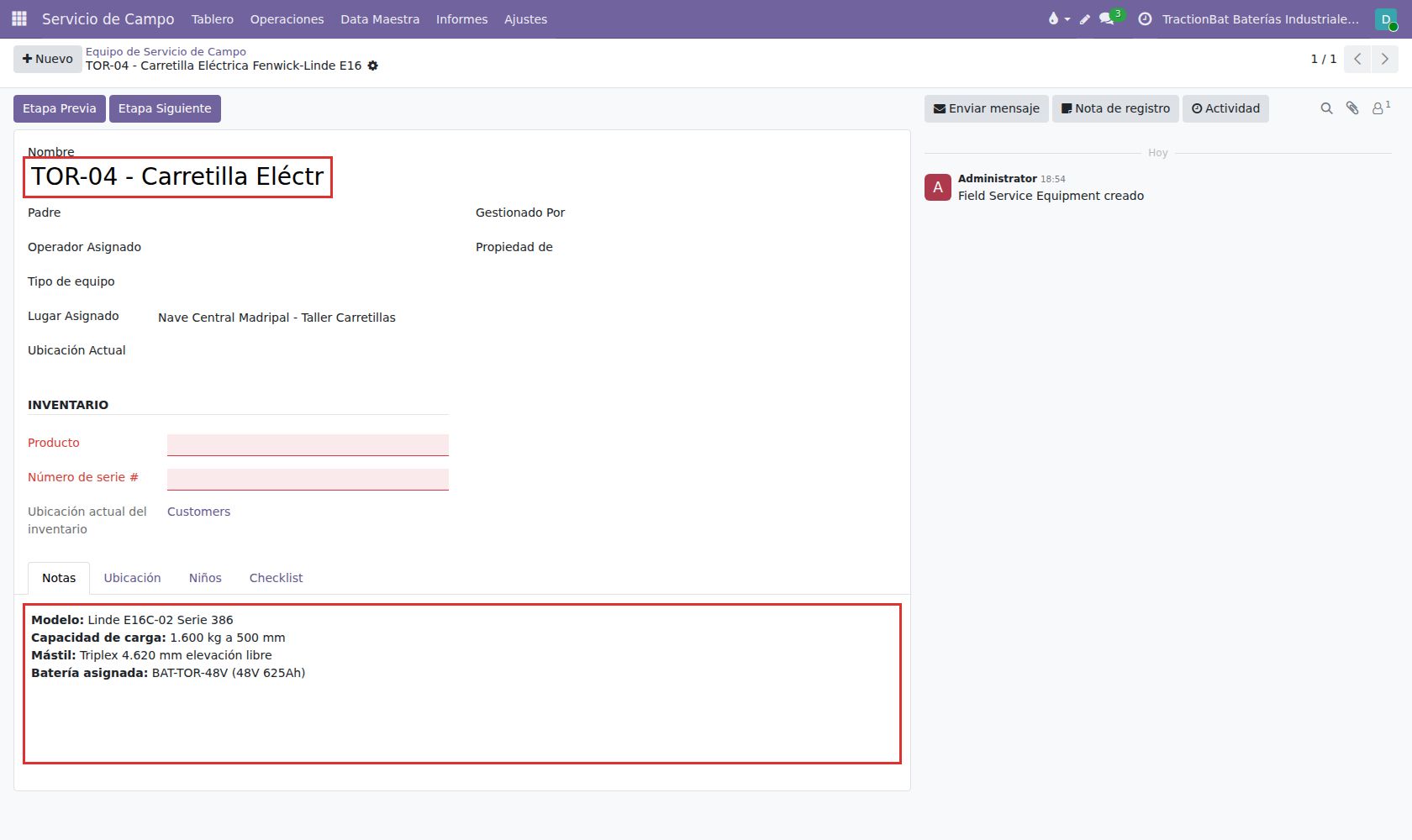Screen dimensions: 1412x840
Task: Open the Producto dropdown field
Action: (308, 444)
